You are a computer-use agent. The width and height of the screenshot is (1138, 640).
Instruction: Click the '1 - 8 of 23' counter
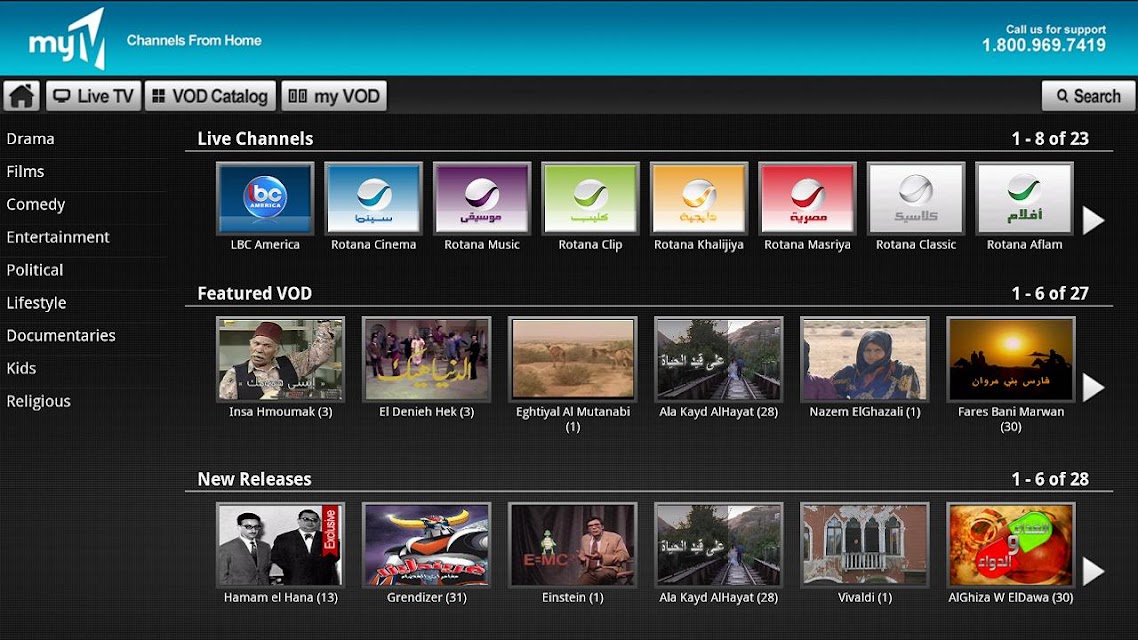click(1050, 139)
